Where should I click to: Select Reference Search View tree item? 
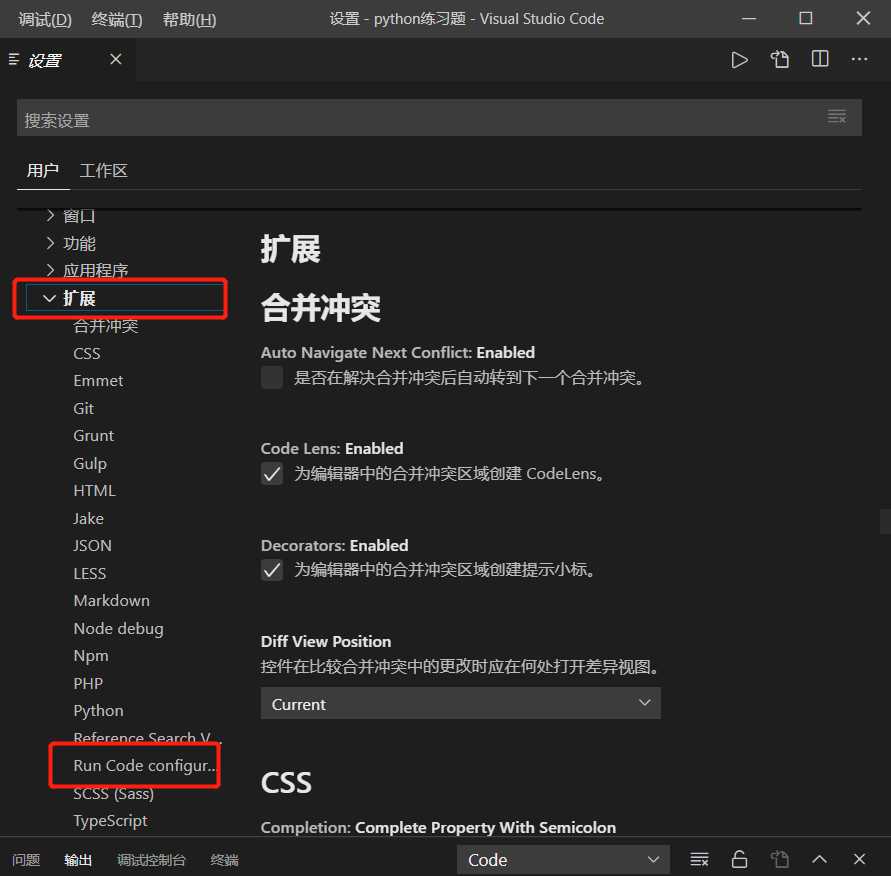147,738
